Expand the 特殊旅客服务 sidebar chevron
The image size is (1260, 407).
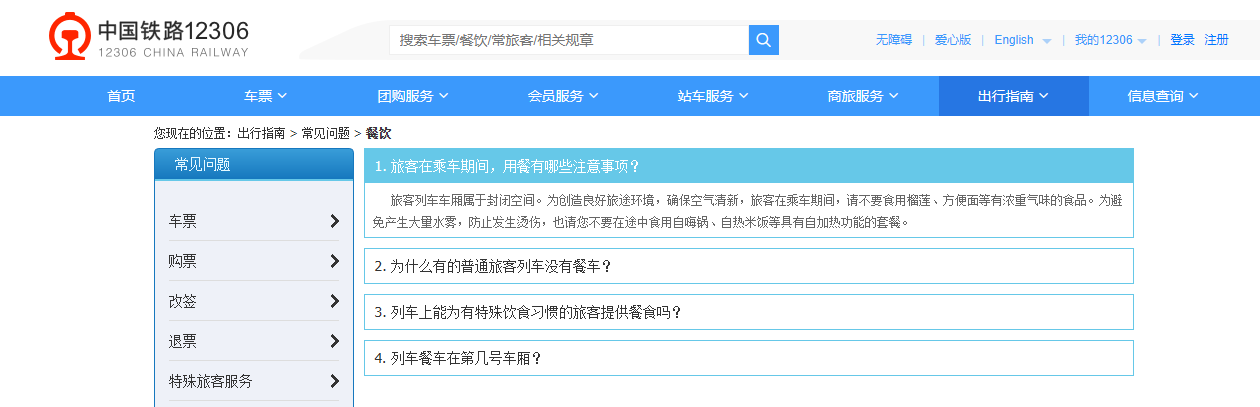coord(334,381)
